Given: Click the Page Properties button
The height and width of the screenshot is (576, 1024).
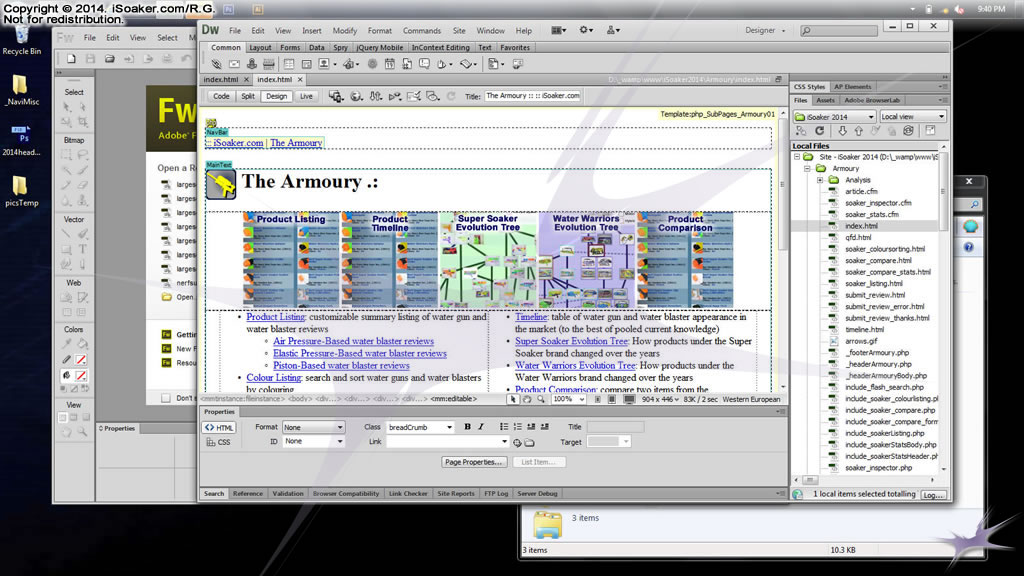Looking at the screenshot, I should pyautogui.click(x=474, y=462).
